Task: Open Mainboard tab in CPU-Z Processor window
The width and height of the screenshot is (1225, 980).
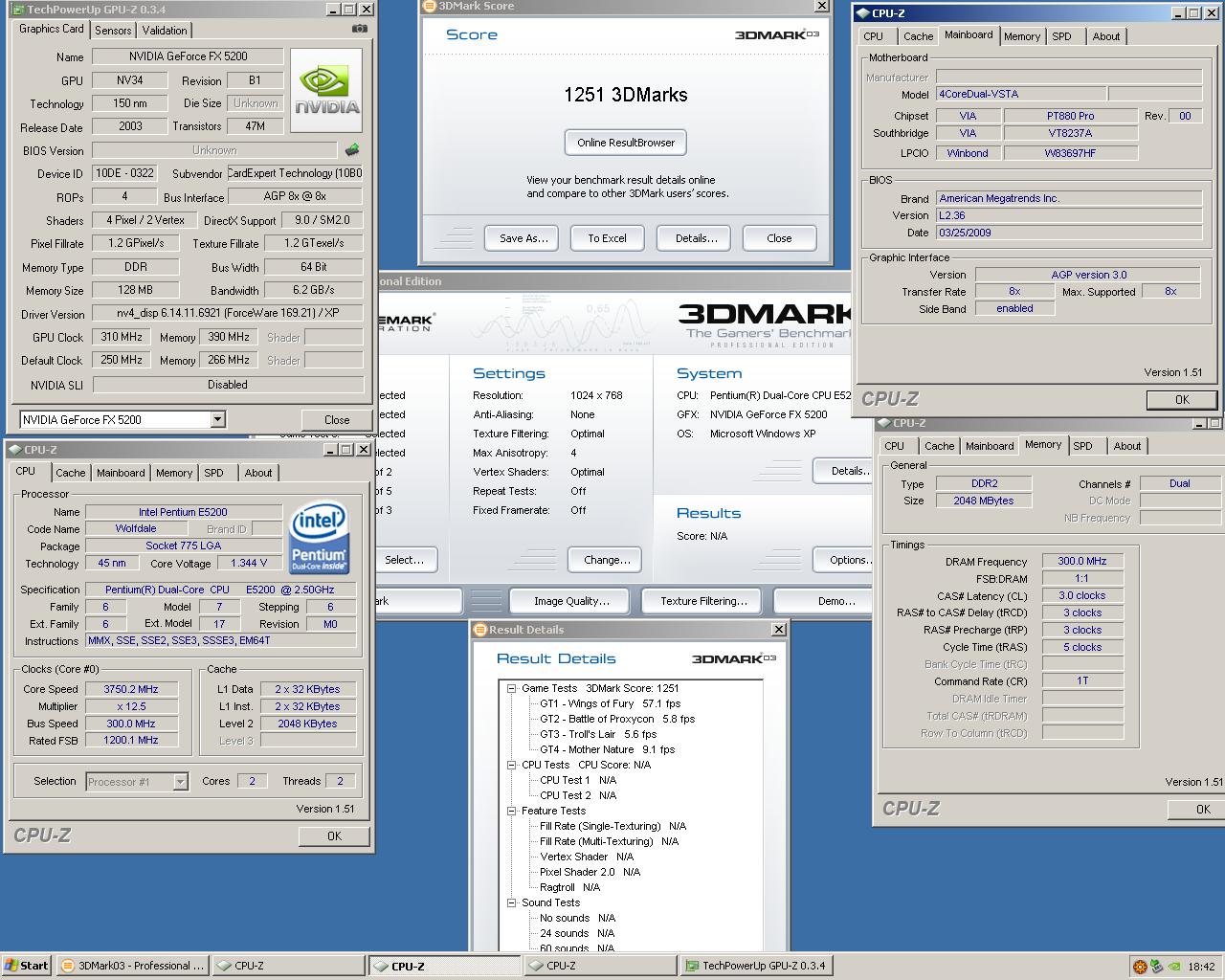Action: 121,473
